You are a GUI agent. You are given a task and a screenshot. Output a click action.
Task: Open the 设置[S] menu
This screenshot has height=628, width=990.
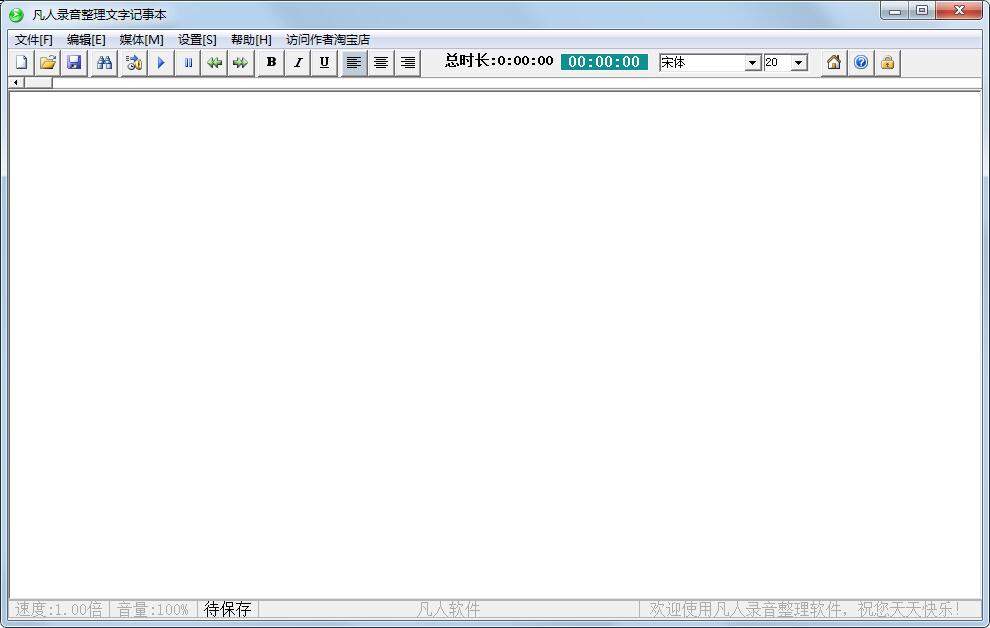197,40
